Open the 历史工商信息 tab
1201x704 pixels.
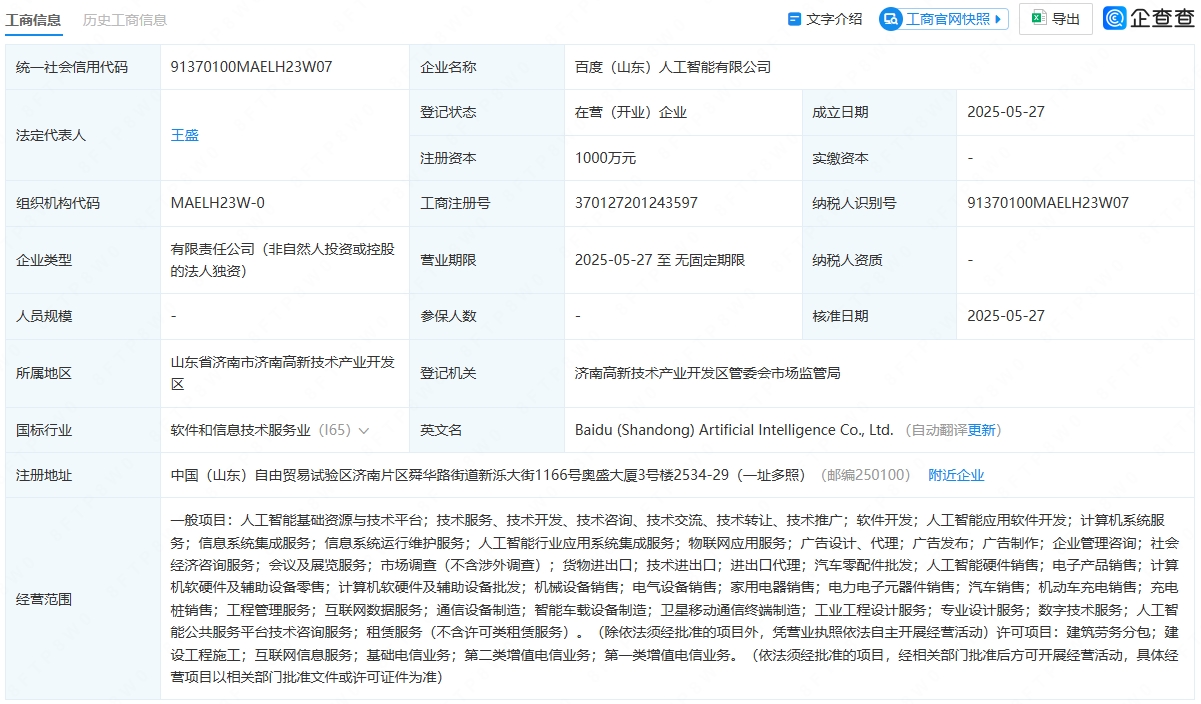(x=125, y=19)
